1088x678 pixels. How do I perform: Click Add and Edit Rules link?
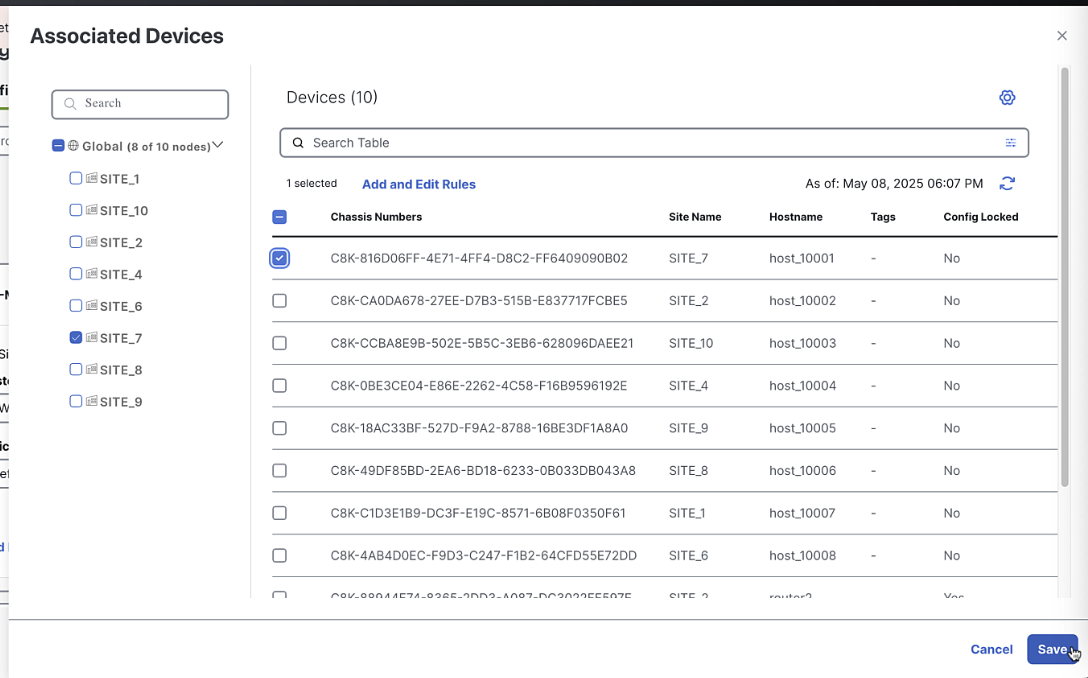tap(419, 185)
